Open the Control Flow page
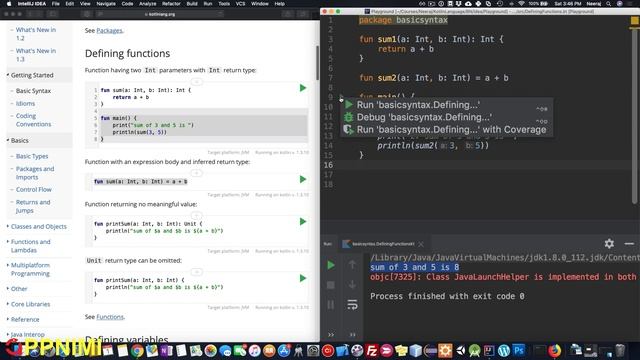 pyautogui.click(x=33, y=190)
